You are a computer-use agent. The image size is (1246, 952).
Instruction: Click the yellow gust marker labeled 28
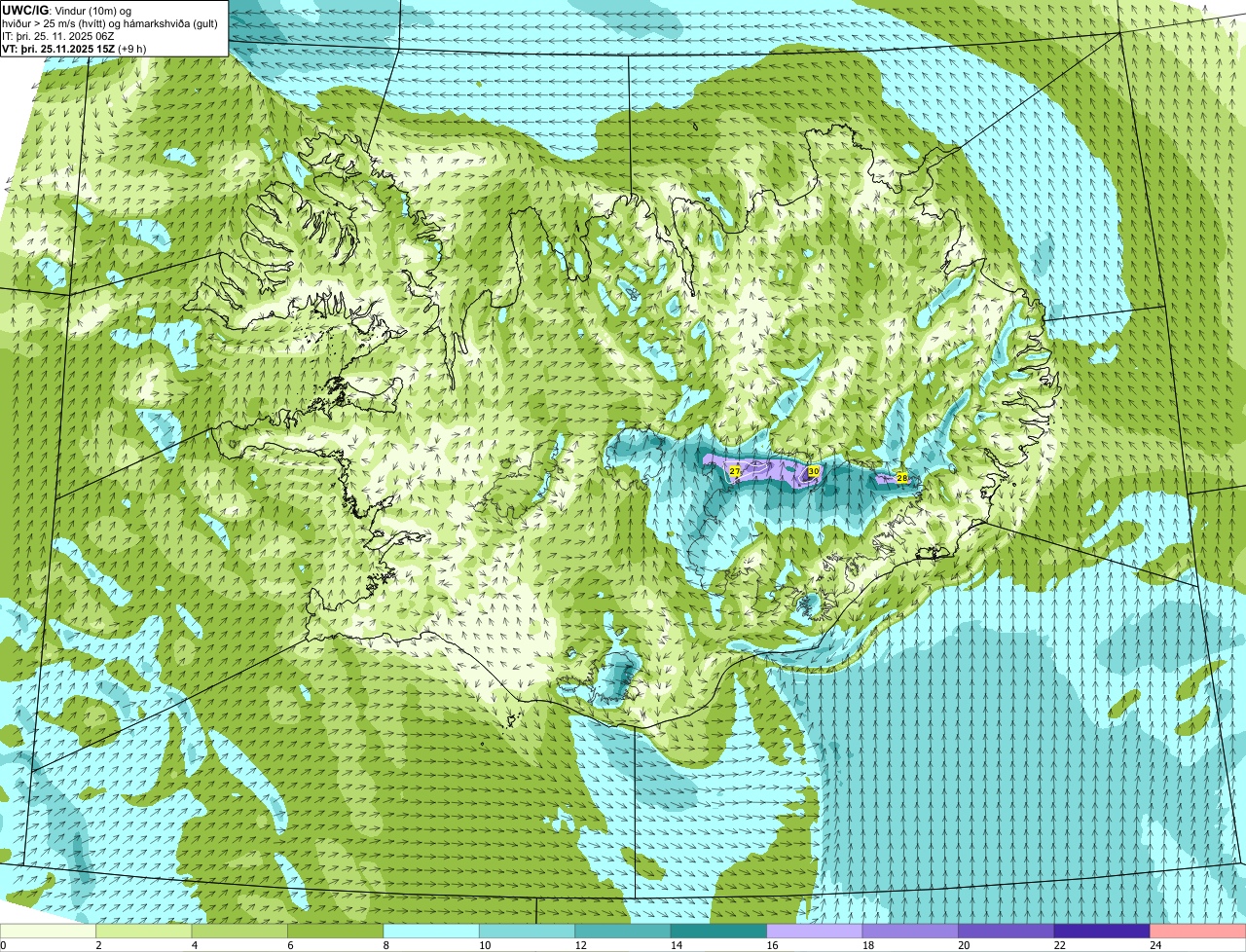pyautogui.click(x=902, y=478)
